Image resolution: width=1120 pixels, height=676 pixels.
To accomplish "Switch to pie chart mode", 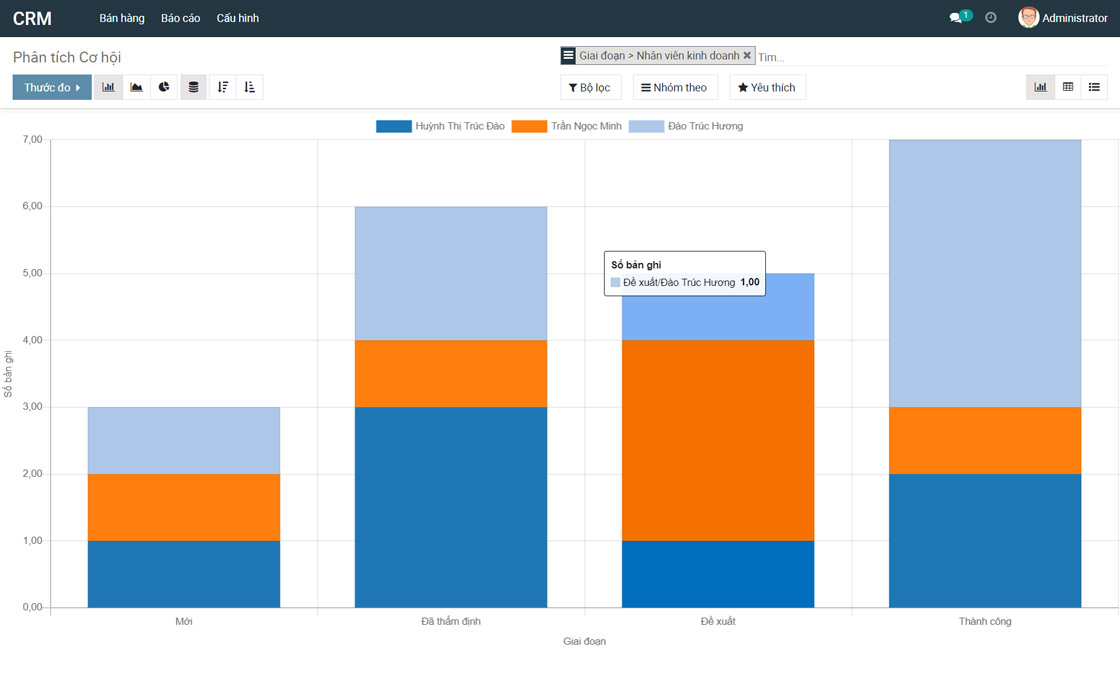I will pos(164,88).
